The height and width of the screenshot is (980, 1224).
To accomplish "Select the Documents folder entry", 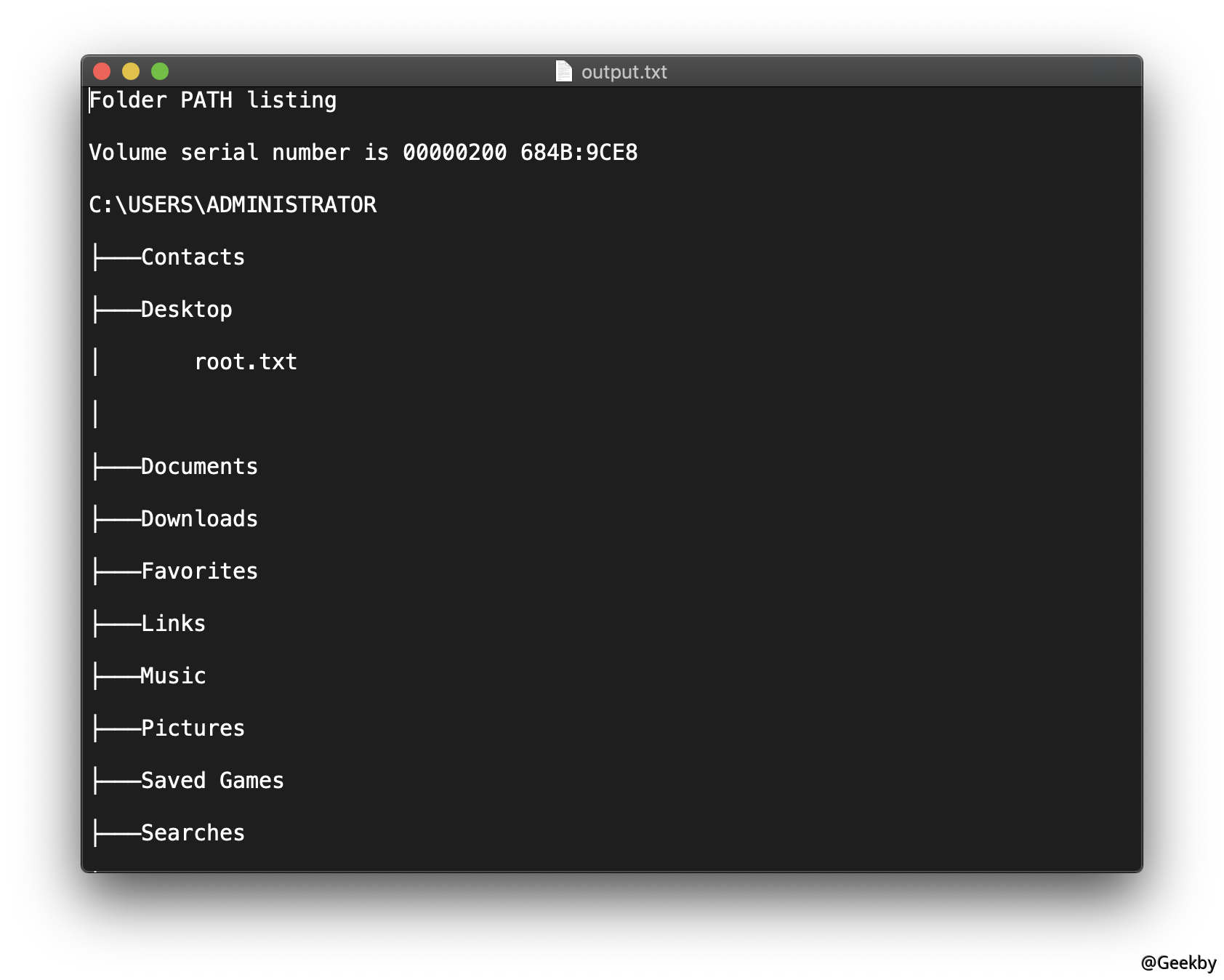I will pyautogui.click(x=199, y=466).
